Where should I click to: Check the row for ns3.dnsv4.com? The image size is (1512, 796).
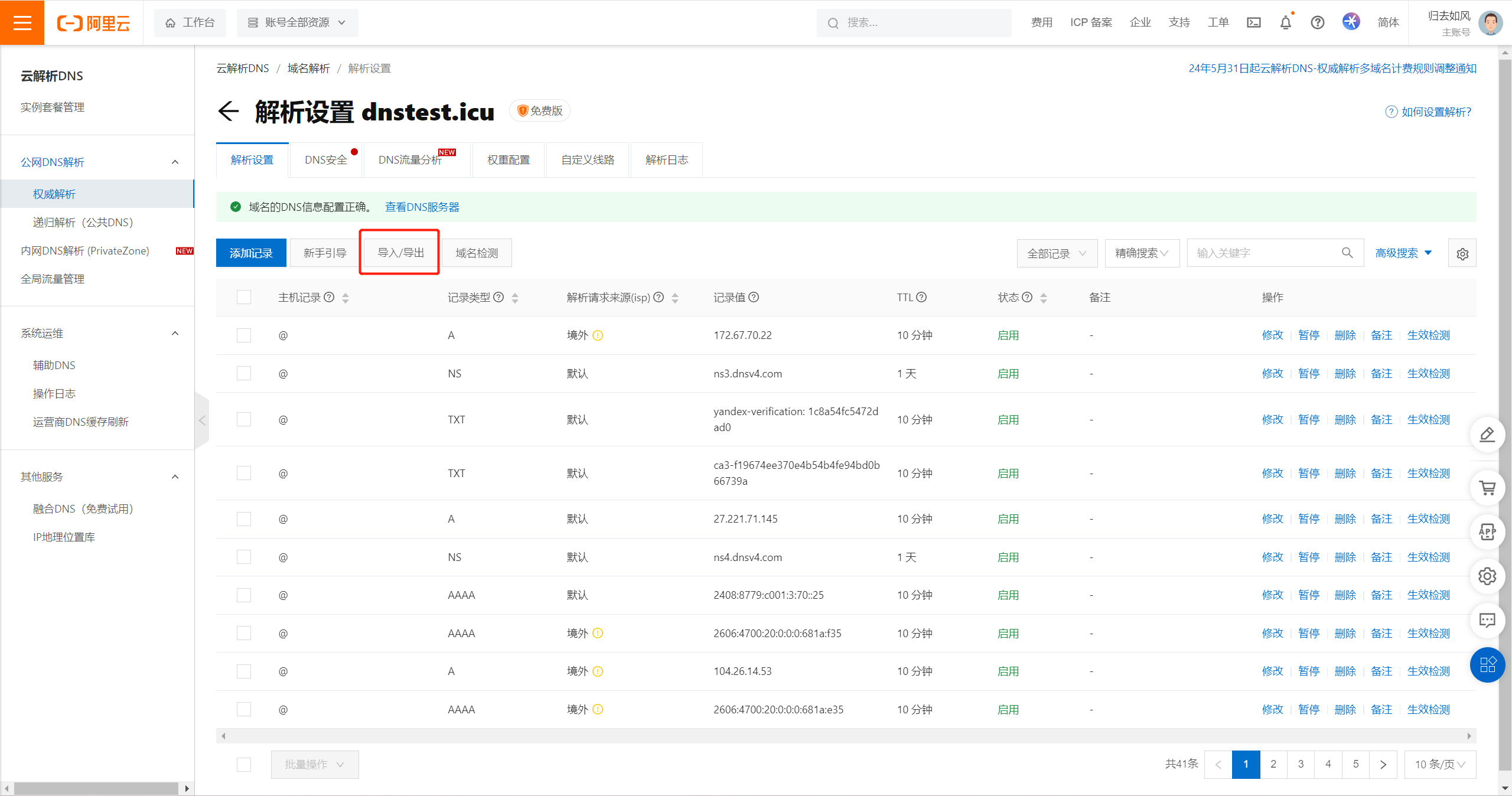click(x=244, y=374)
